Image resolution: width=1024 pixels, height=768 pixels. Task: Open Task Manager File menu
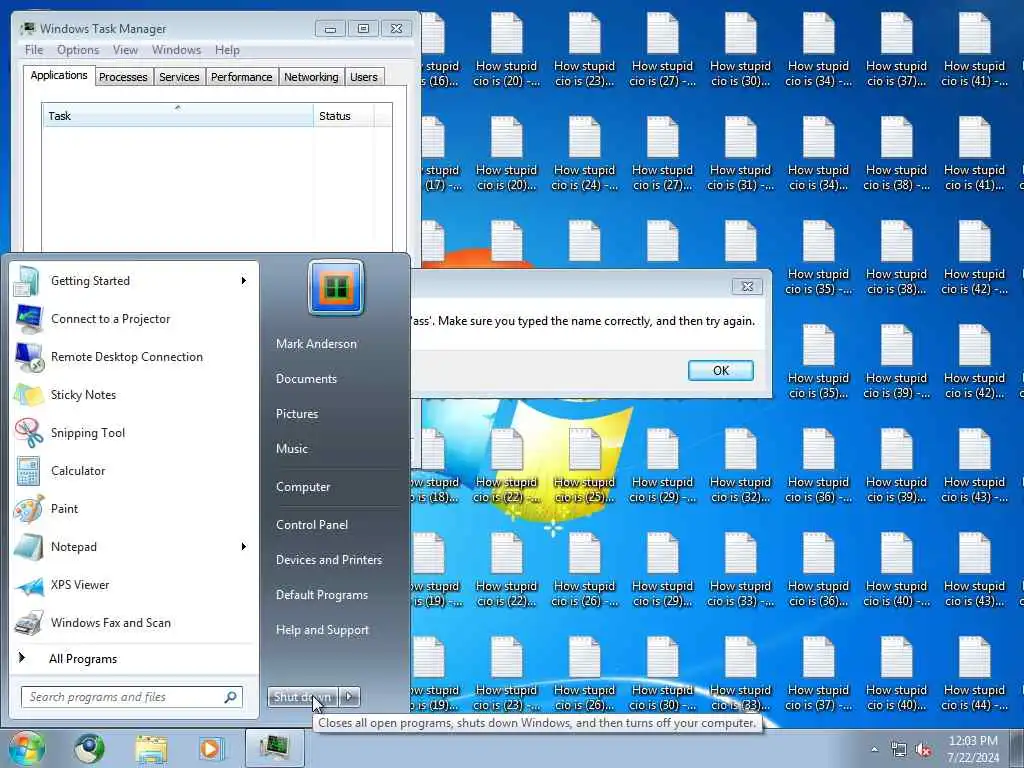point(34,50)
